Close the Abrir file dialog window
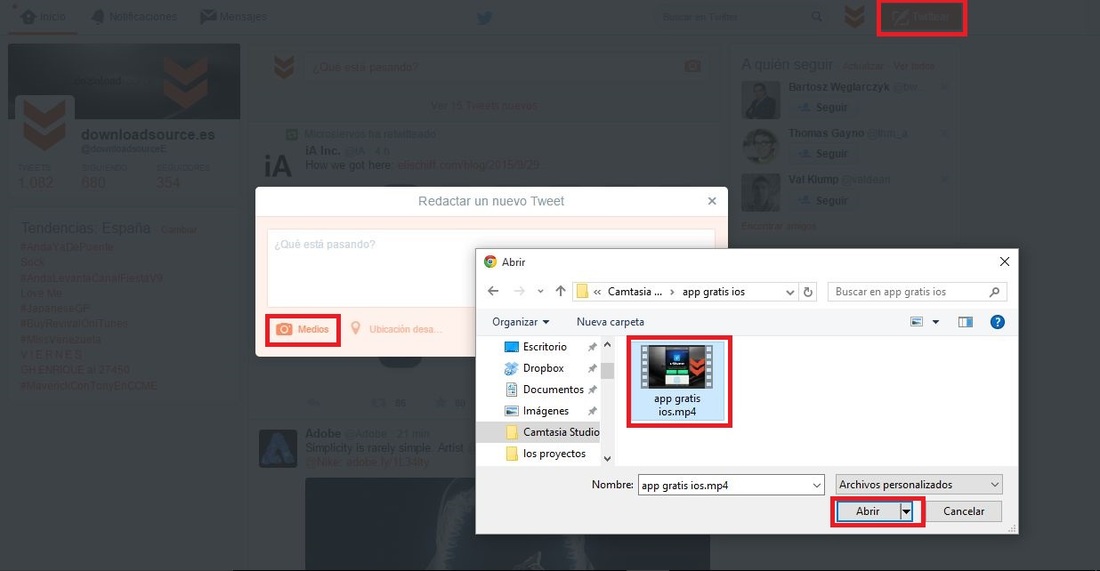Viewport: 1100px width, 571px height. pos(1005,262)
